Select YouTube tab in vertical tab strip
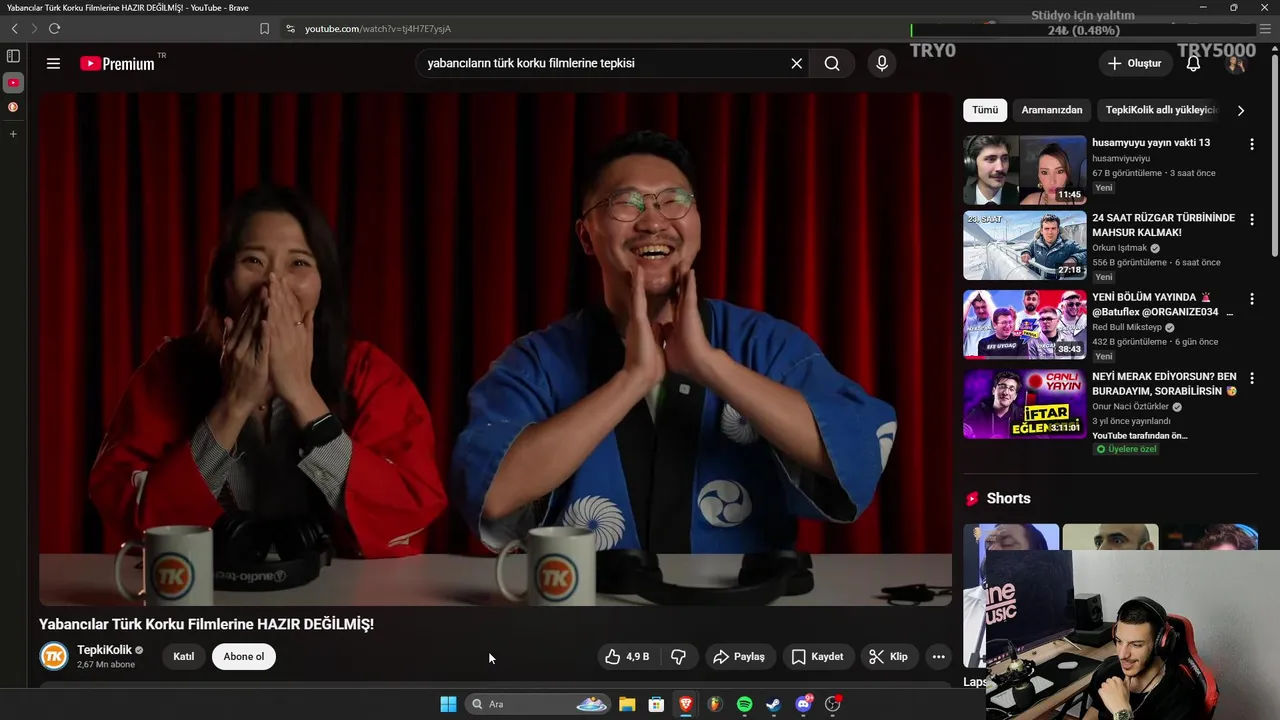1280x720 pixels. pos(13,82)
